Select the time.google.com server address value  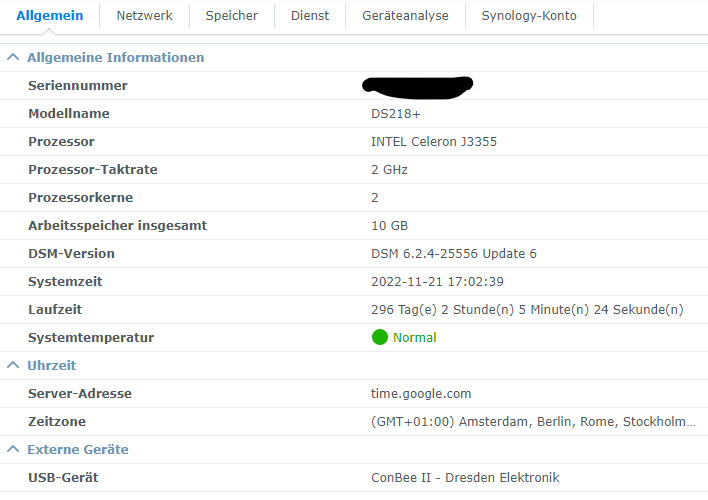(421, 393)
